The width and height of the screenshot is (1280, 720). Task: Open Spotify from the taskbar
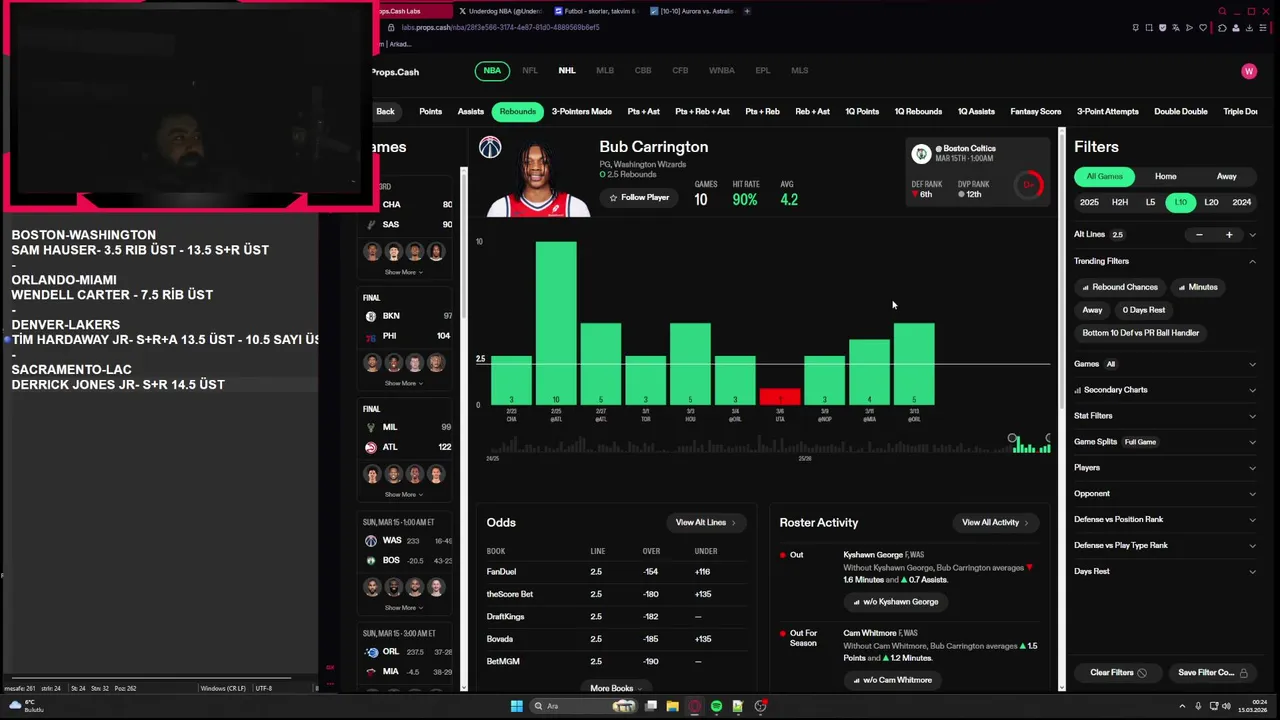tap(716, 706)
